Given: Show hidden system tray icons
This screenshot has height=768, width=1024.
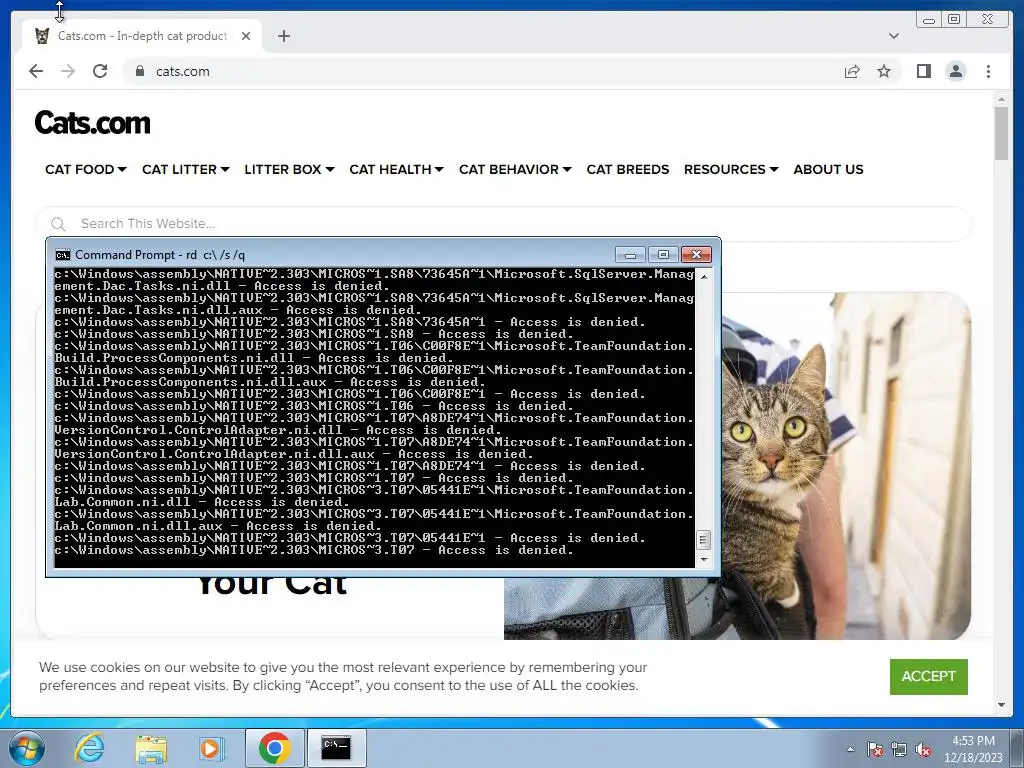Looking at the screenshot, I should click(x=850, y=749).
